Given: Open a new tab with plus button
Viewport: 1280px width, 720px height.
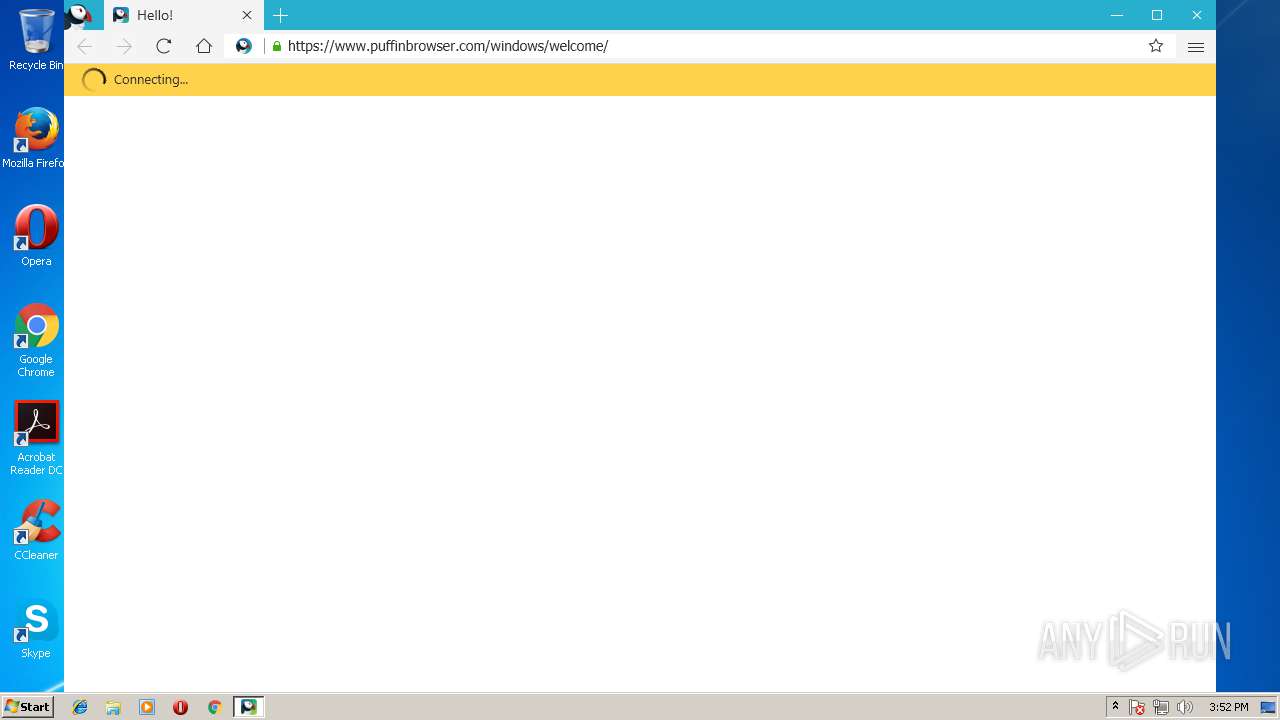Looking at the screenshot, I should coord(281,15).
